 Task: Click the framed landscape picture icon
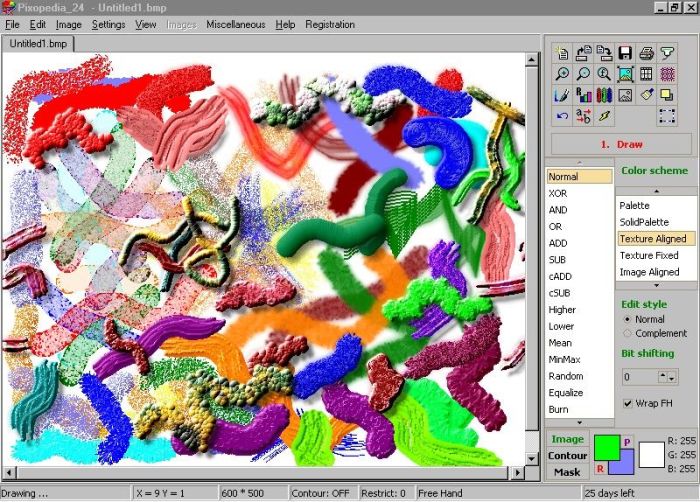[625, 74]
